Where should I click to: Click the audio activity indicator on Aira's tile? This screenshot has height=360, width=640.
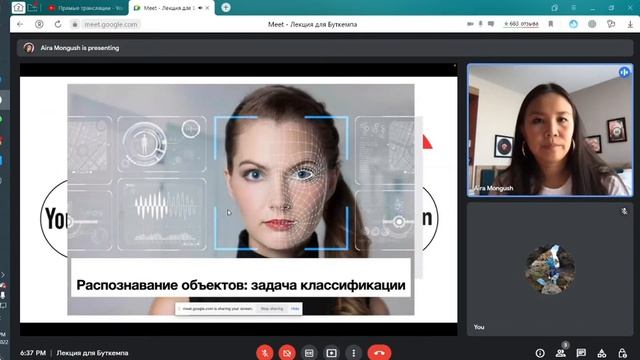click(624, 72)
